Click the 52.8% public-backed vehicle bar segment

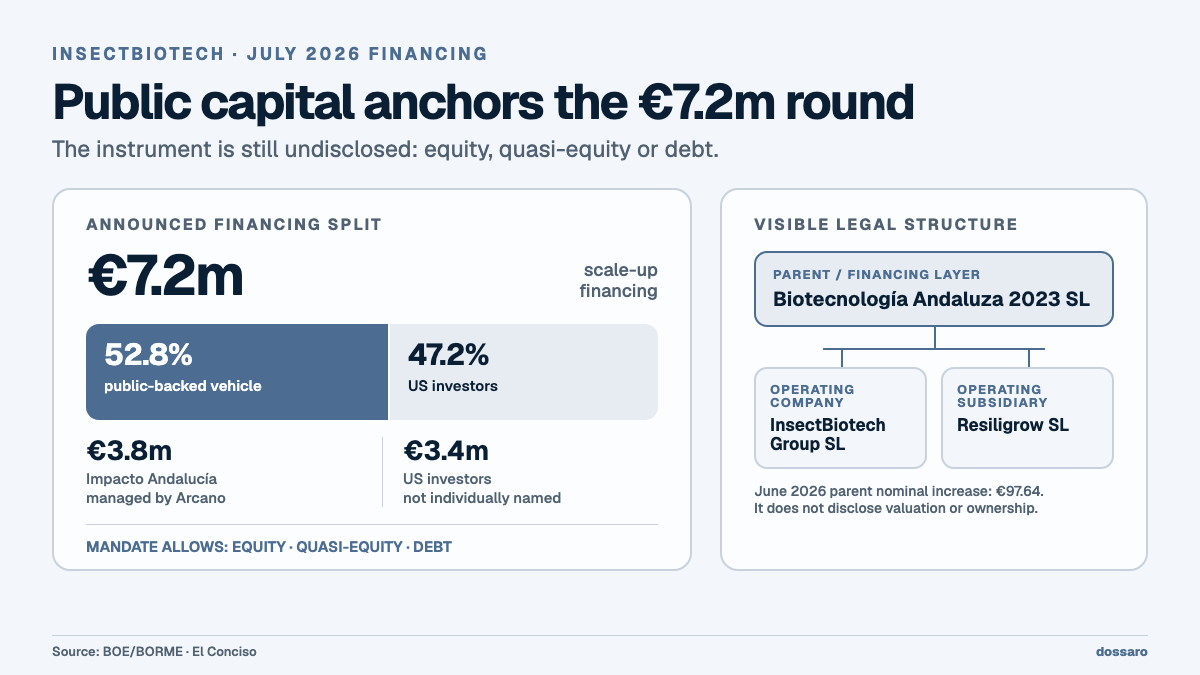point(237,372)
